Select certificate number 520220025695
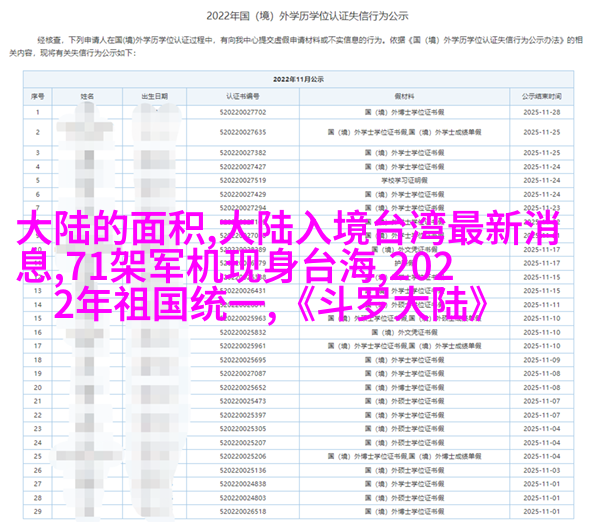Image resolution: width=600 pixels, height=522 pixels. [x=243, y=360]
